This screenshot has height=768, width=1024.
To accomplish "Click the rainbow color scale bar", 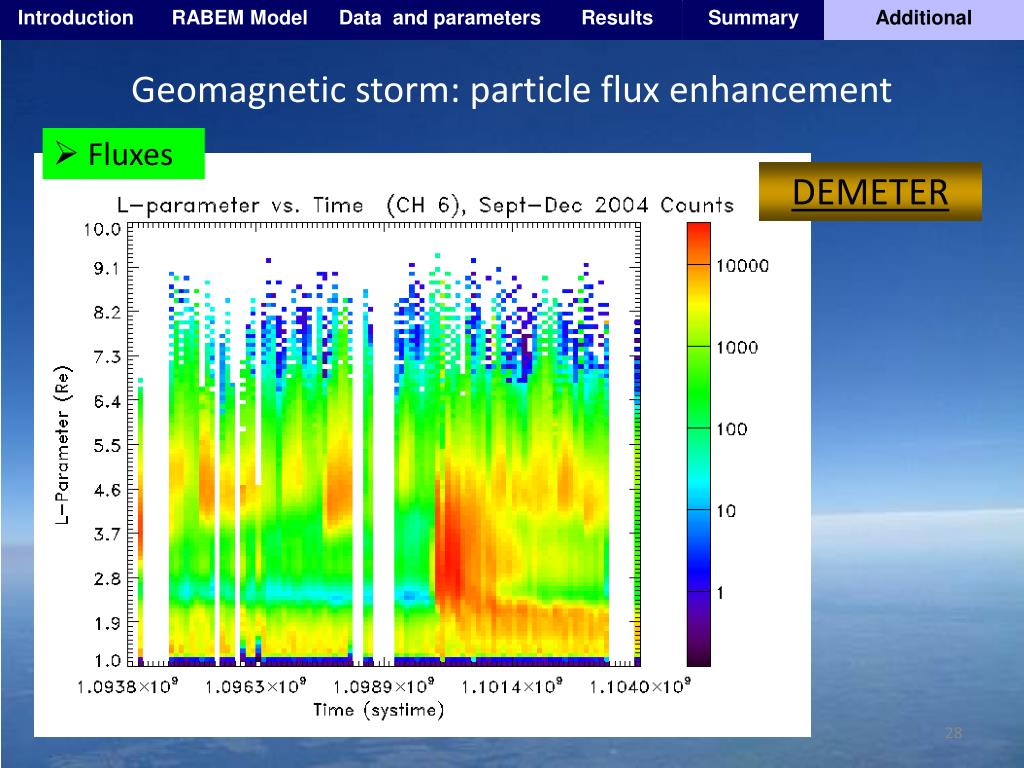I will 698,444.
